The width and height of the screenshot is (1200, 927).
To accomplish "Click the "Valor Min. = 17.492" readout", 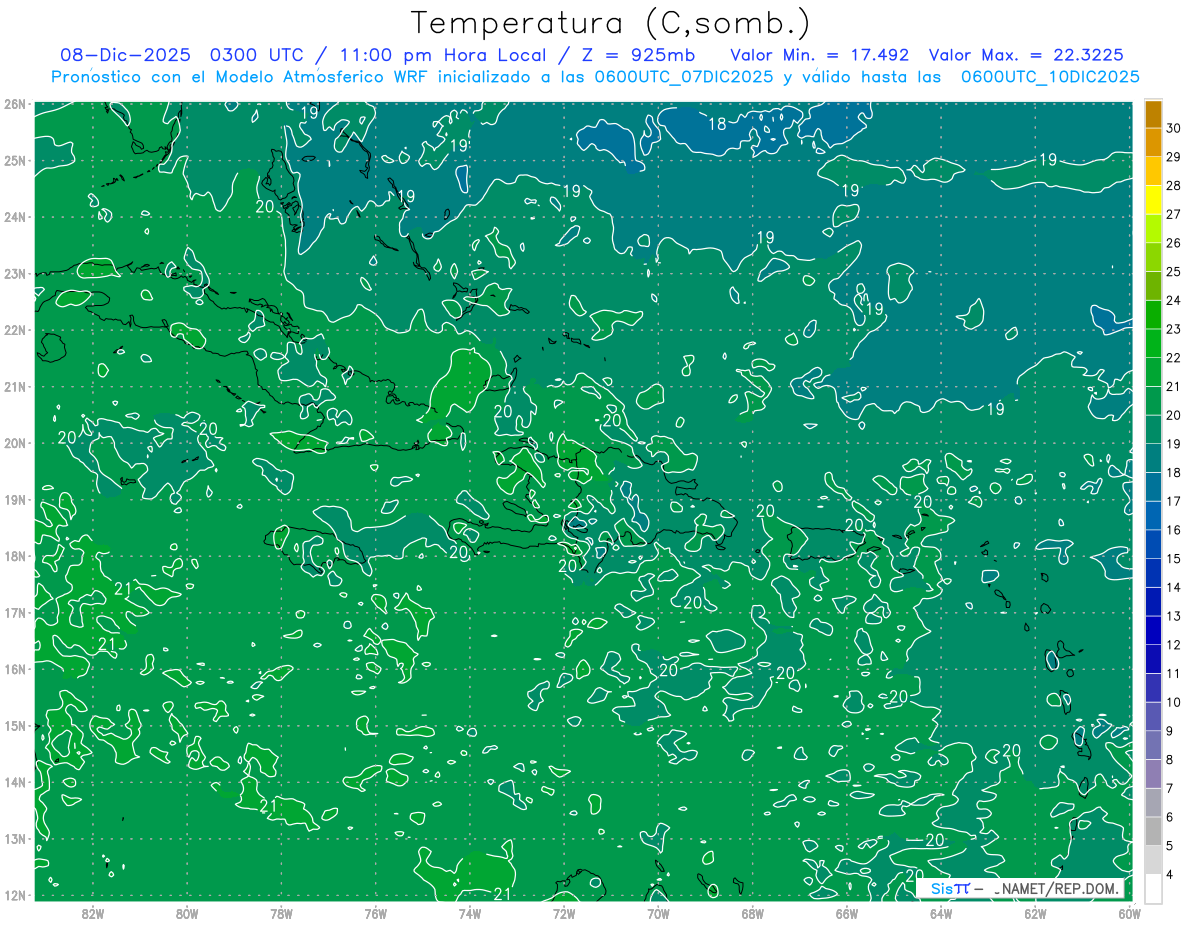I will pos(820,55).
